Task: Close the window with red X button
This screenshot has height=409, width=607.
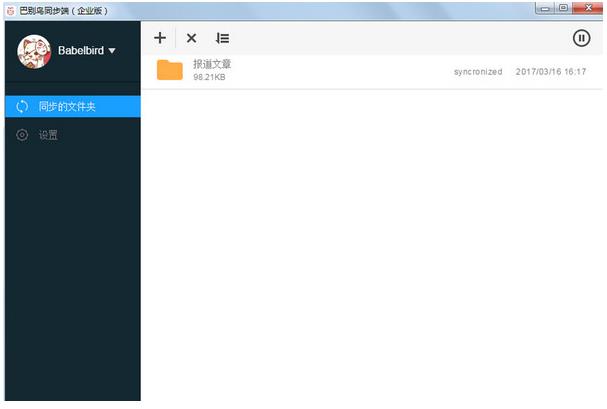Action: click(587, 8)
